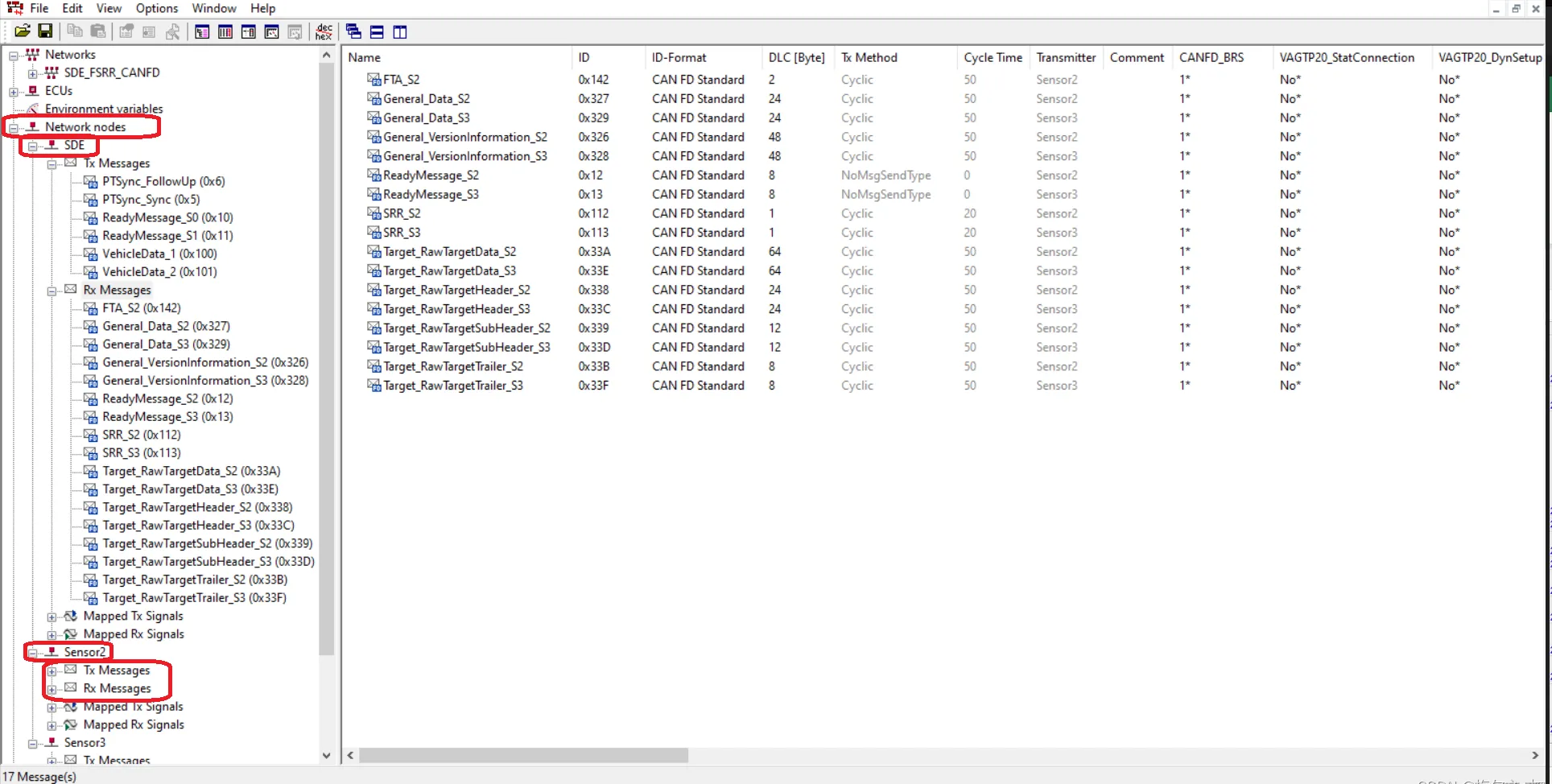Image resolution: width=1552 pixels, height=784 pixels.
Task: Click the Open database folder icon
Action: click(22, 31)
